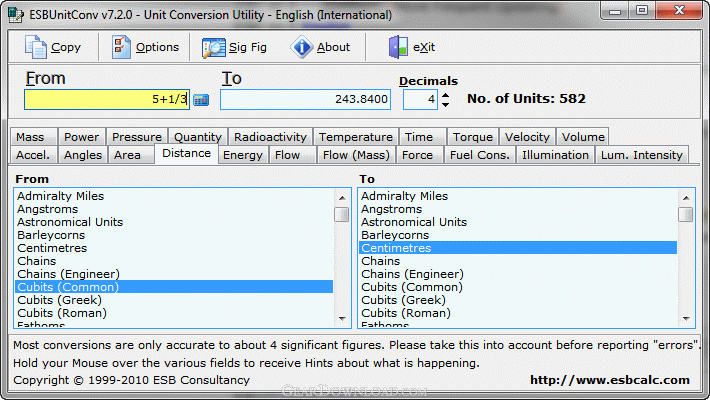Click the Copy toolbar icon
This screenshot has height=400, width=710.
pyautogui.click(x=36, y=47)
